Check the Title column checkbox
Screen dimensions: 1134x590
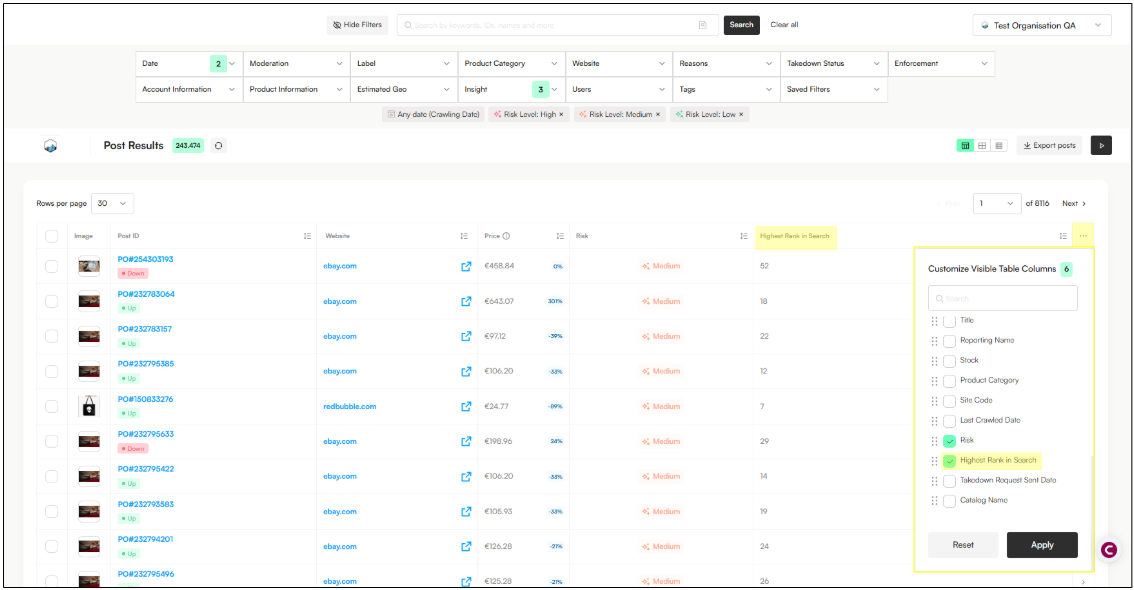(950, 320)
